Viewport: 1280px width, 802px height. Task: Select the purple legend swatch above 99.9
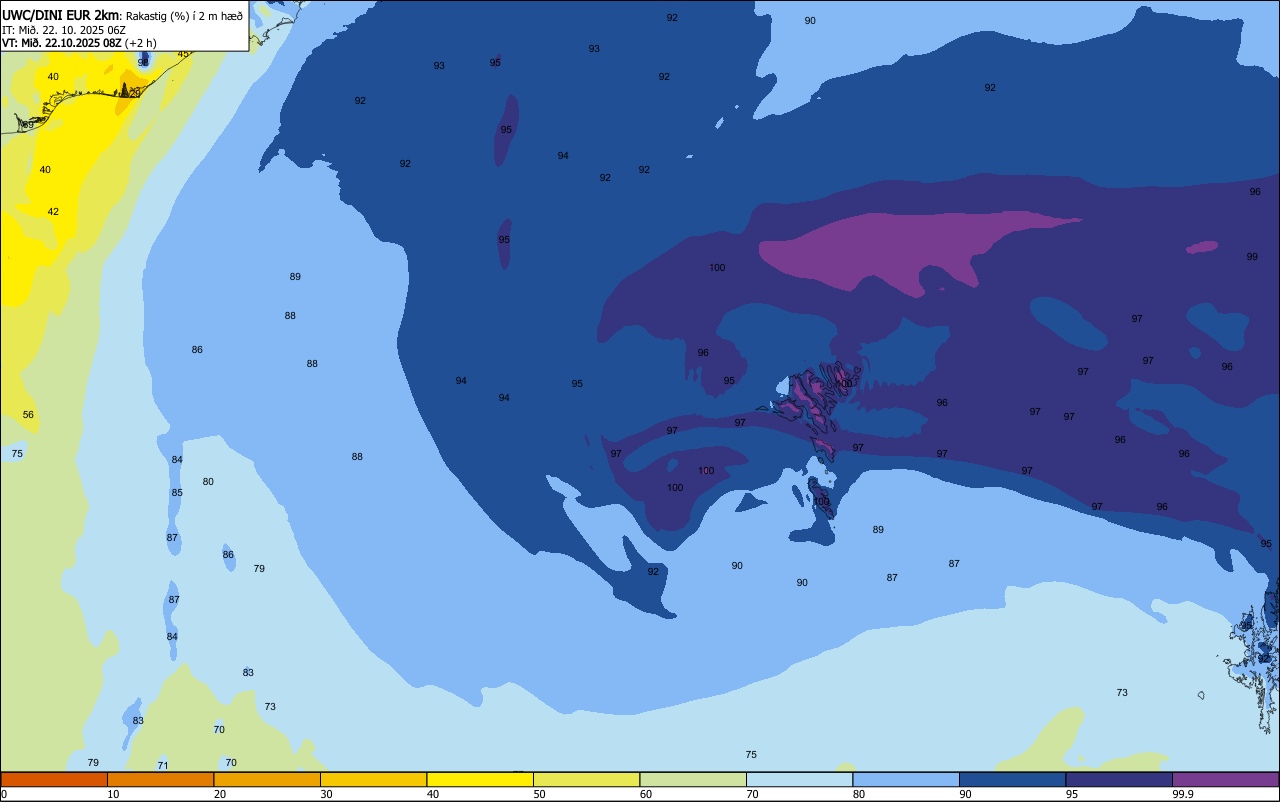[x=1225, y=779]
